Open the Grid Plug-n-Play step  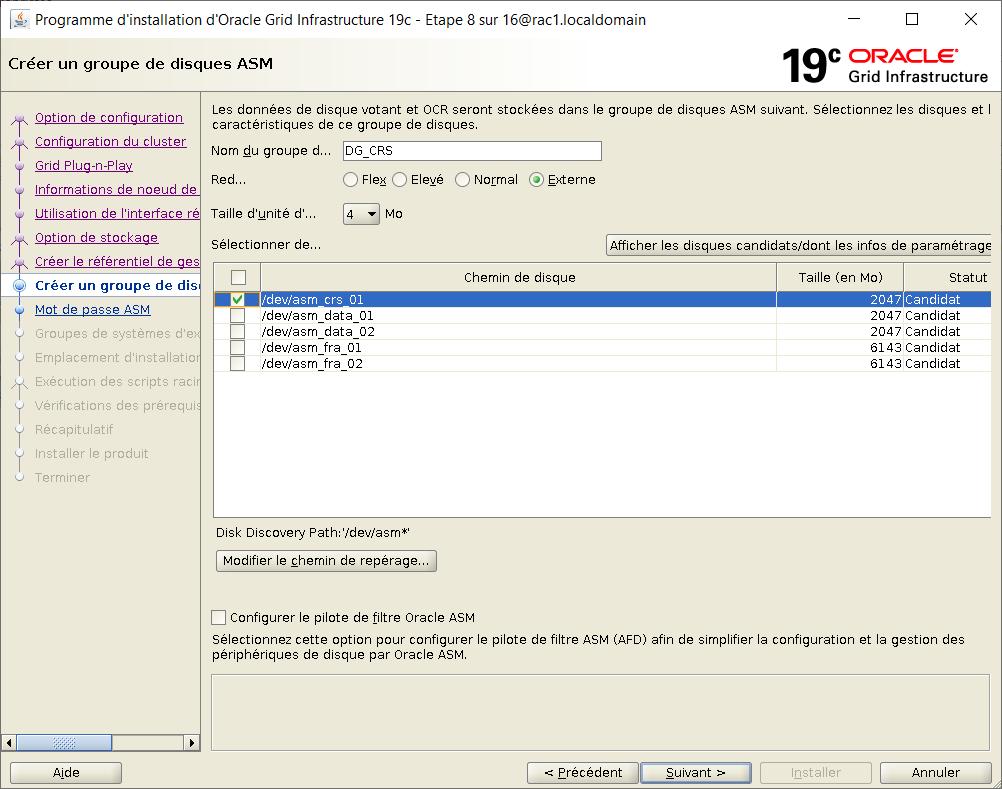point(84,165)
